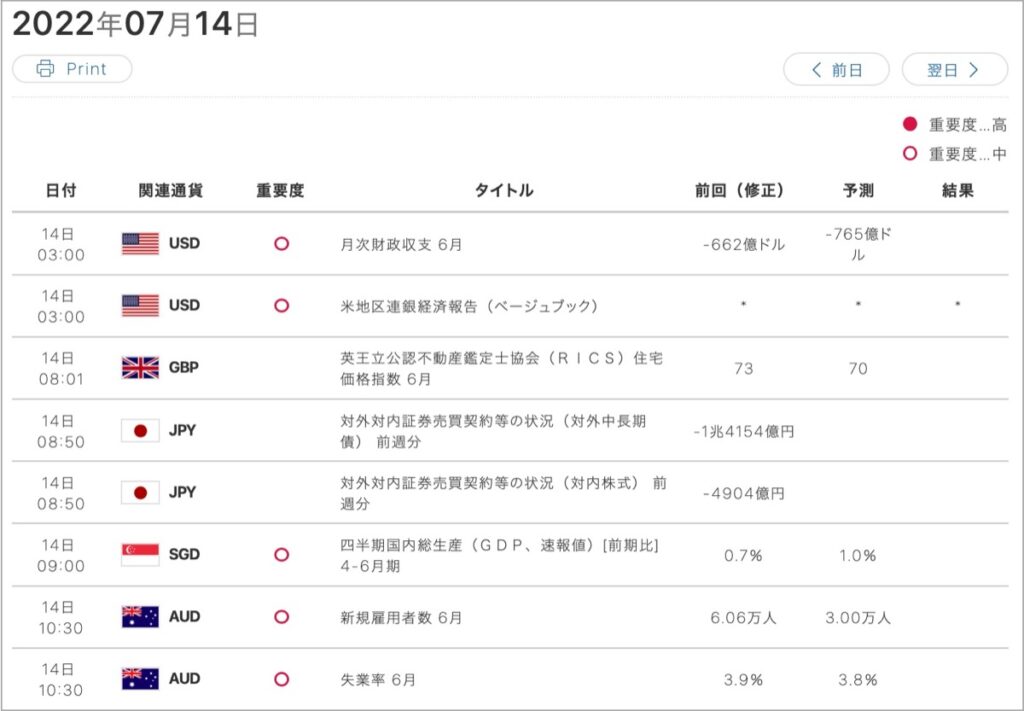Screen dimensions: 1024x711
Task: Select the 対外中長期債 前週分 title
Action: pyautogui.click(x=493, y=431)
